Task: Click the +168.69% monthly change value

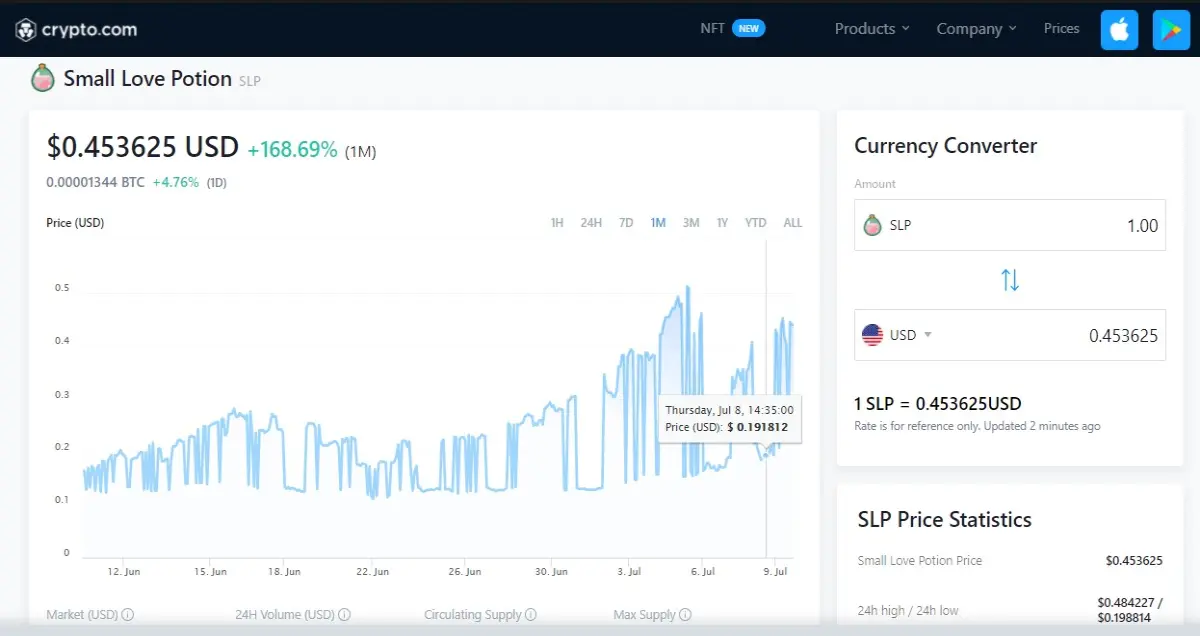Action: 292,150
